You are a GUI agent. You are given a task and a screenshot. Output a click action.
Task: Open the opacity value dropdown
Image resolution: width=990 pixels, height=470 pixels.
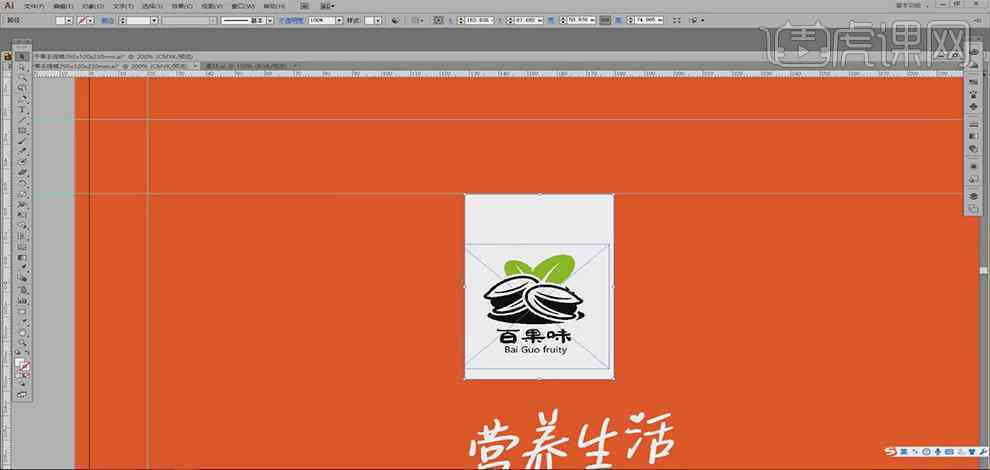point(339,20)
